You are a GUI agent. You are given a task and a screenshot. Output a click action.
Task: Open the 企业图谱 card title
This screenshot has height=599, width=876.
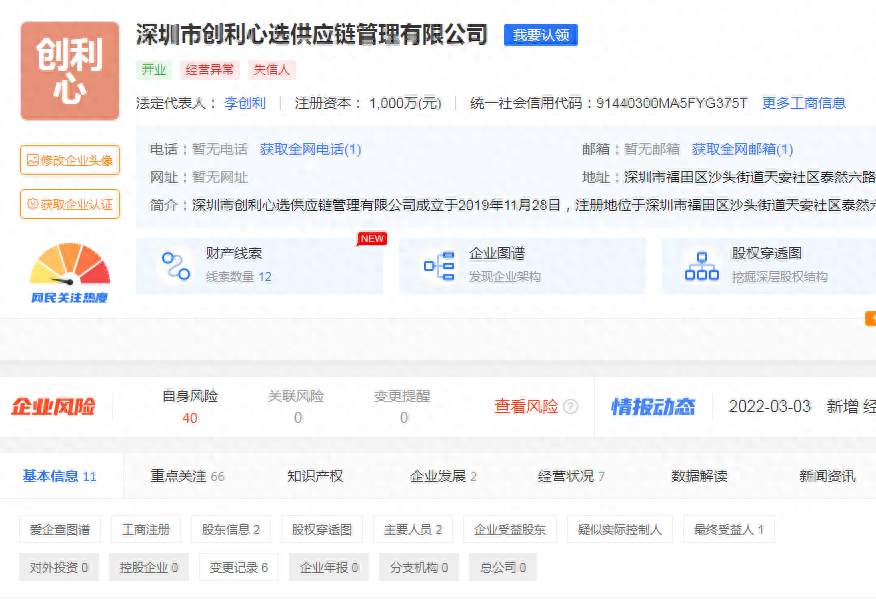tap(497, 254)
